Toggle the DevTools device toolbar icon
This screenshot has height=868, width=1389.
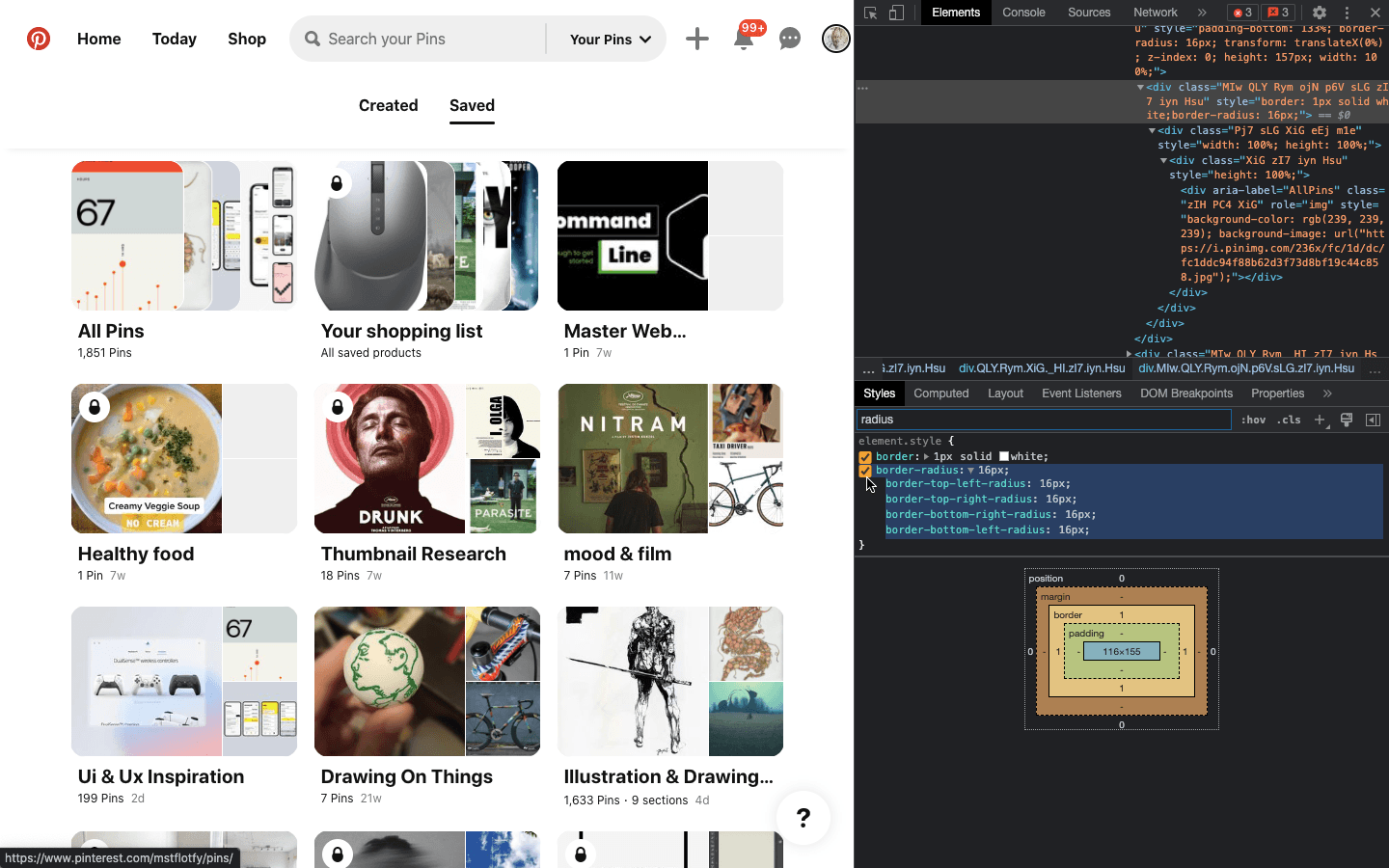(x=896, y=13)
